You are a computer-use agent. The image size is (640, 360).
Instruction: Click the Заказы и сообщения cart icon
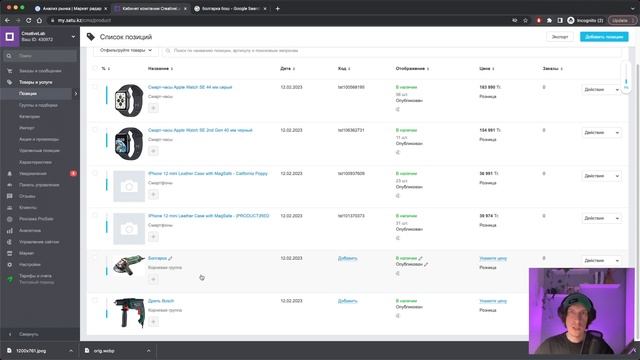point(9,71)
